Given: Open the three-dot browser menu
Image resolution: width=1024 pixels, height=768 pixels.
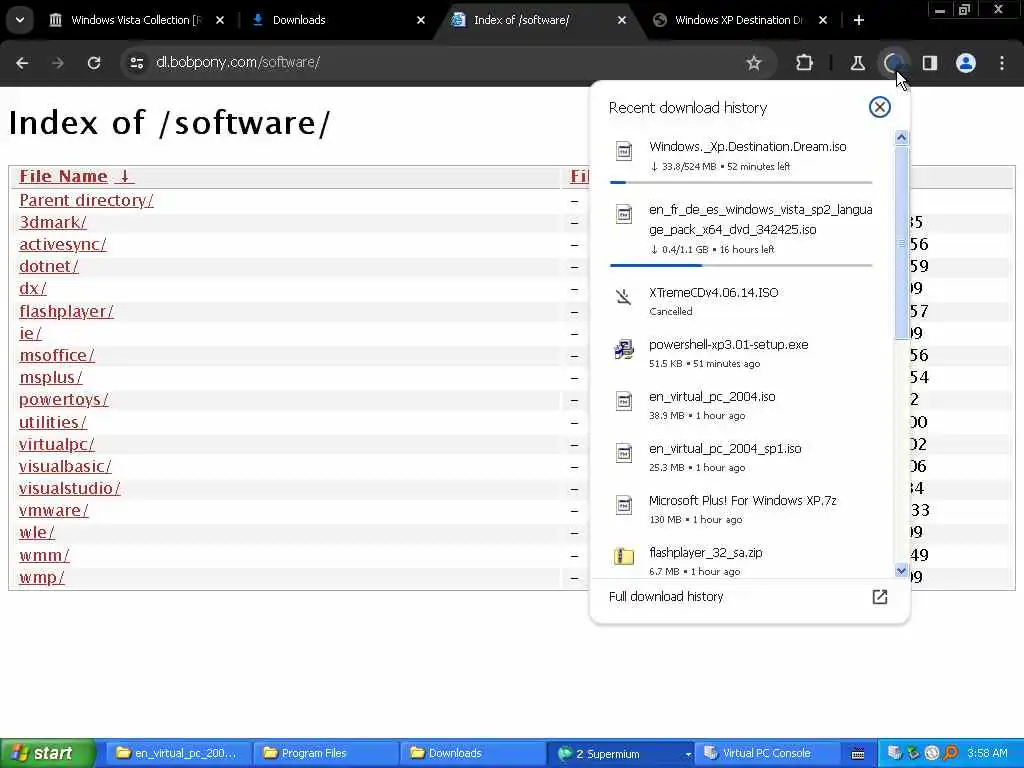Looking at the screenshot, I should [x=1002, y=63].
